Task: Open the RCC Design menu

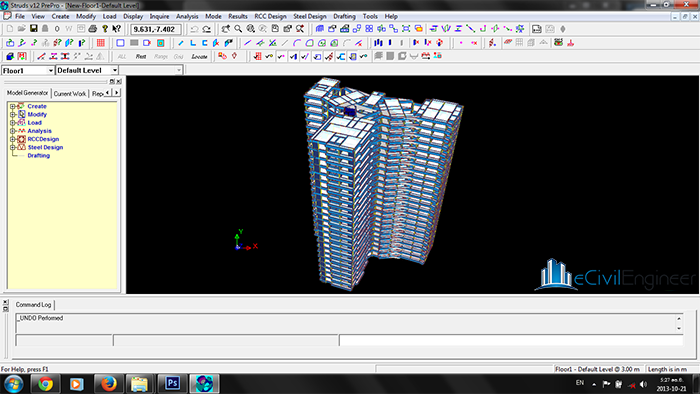Action: 270,17
